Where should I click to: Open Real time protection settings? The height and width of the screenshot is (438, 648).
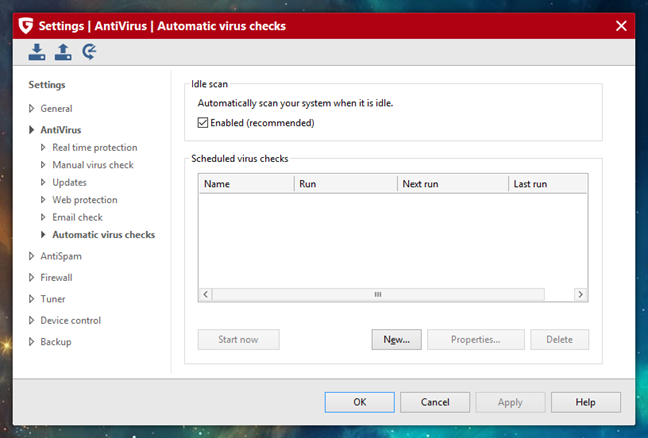pyautogui.click(x=95, y=148)
